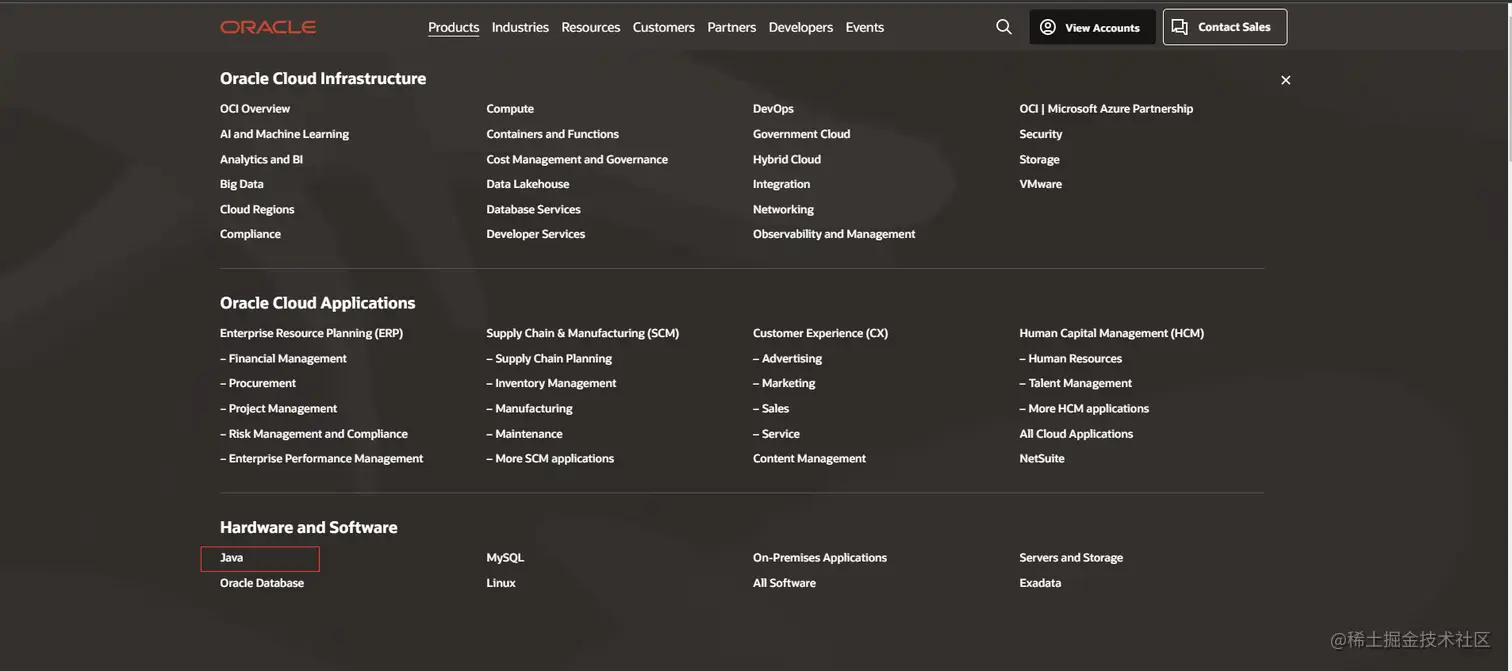Viewport: 1512px width, 671px height.
Task: Open All Cloud Applications
Action: point(1076,434)
